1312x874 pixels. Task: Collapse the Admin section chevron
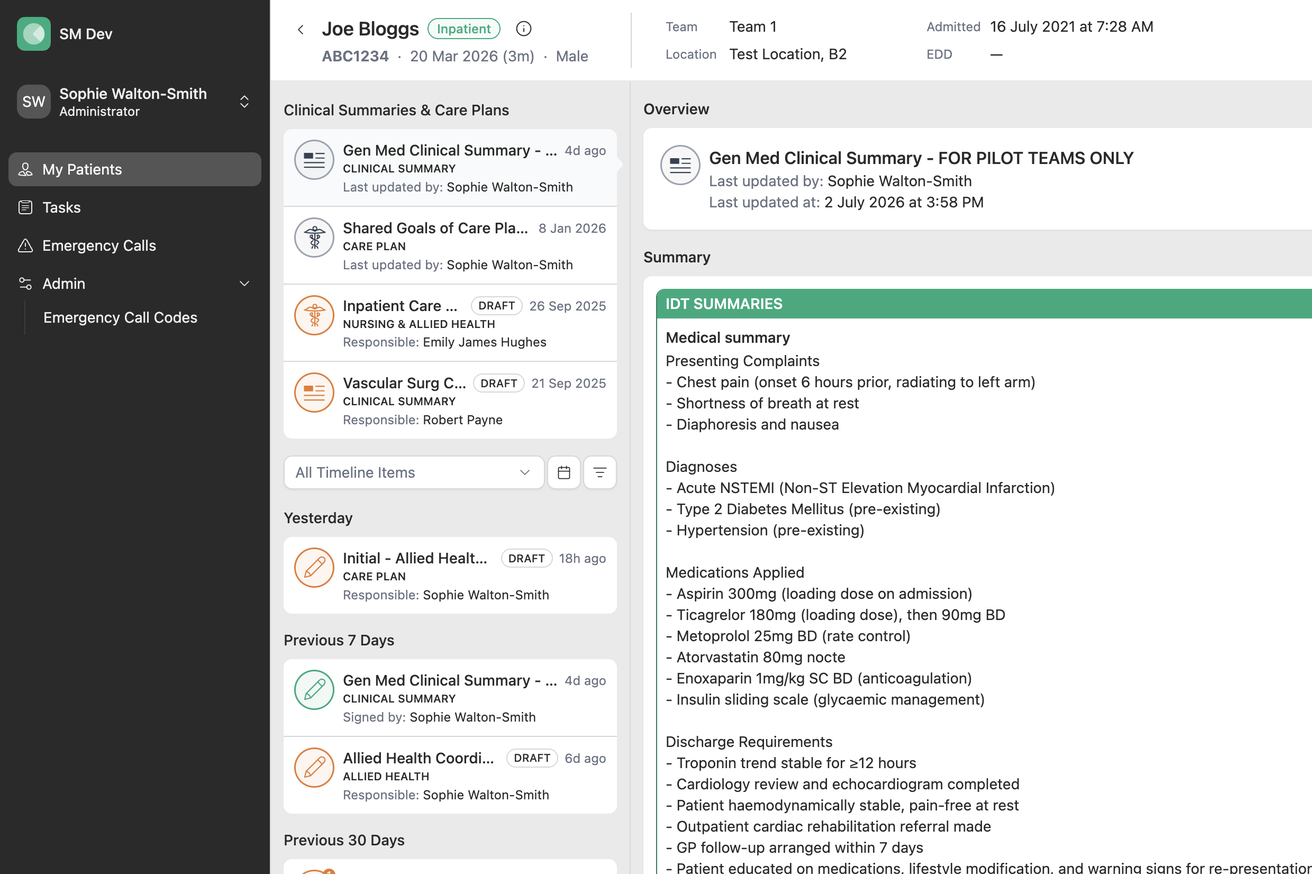click(244, 284)
